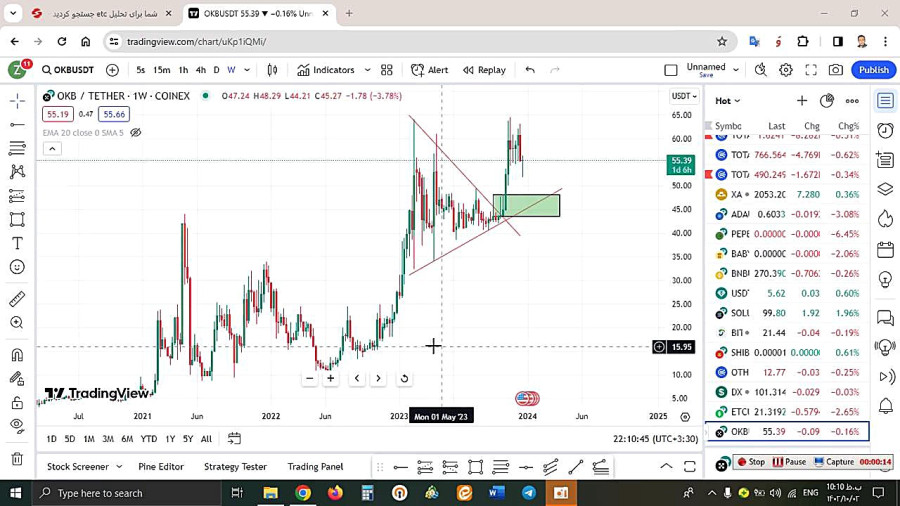Toggle stay in drawing mode
This screenshot has width=900, height=506.
click(17, 379)
